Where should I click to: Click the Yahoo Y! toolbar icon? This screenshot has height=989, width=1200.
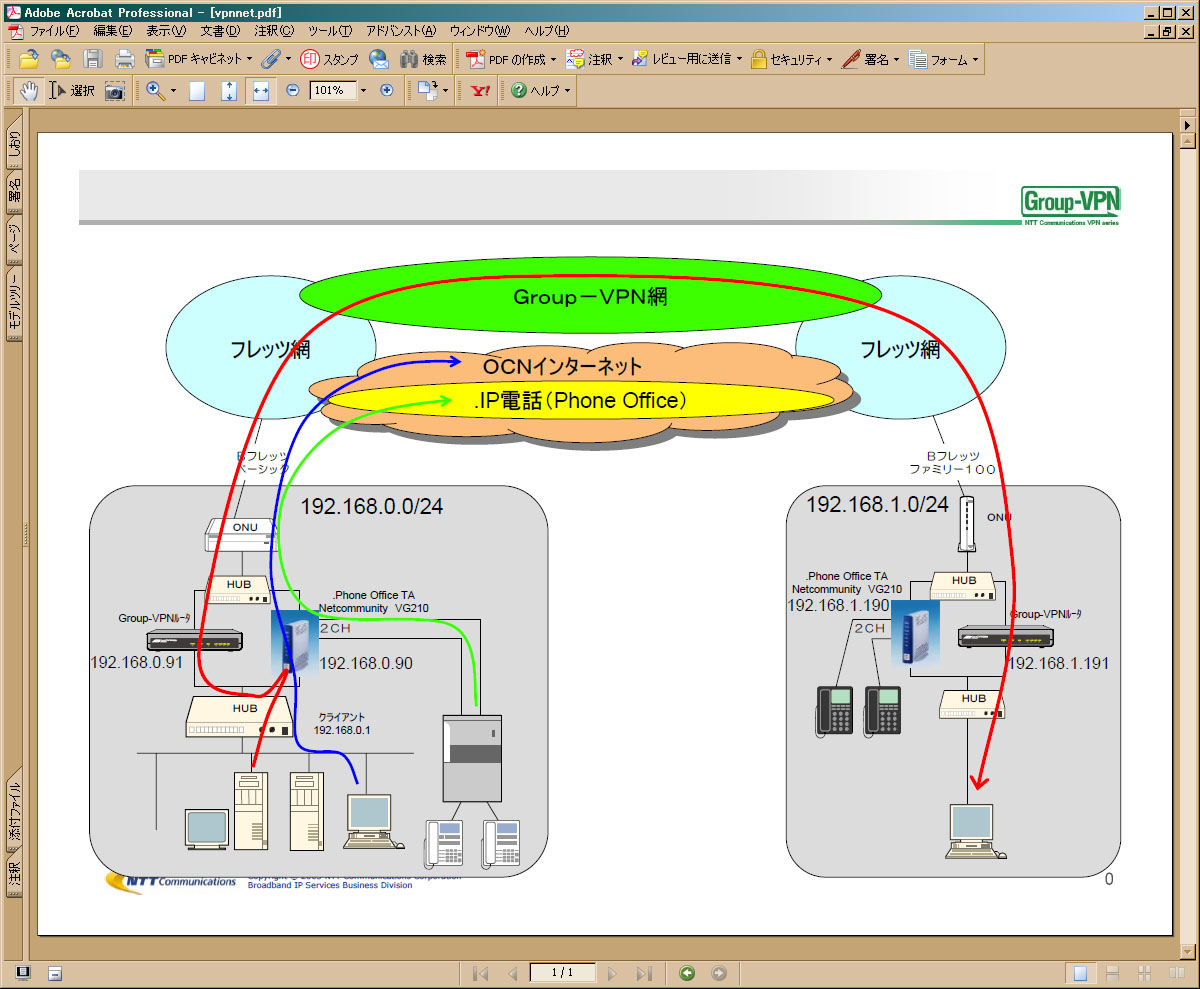pos(480,91)
